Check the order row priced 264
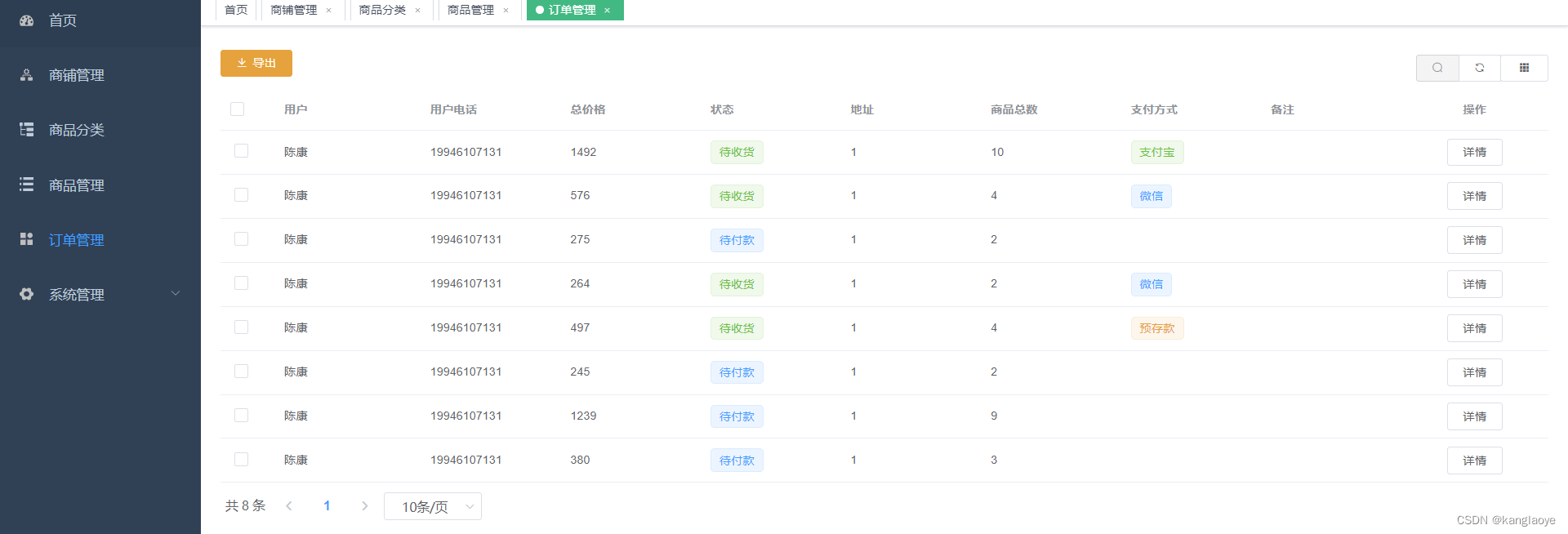Screen dimensions: 1568x534 241,283
